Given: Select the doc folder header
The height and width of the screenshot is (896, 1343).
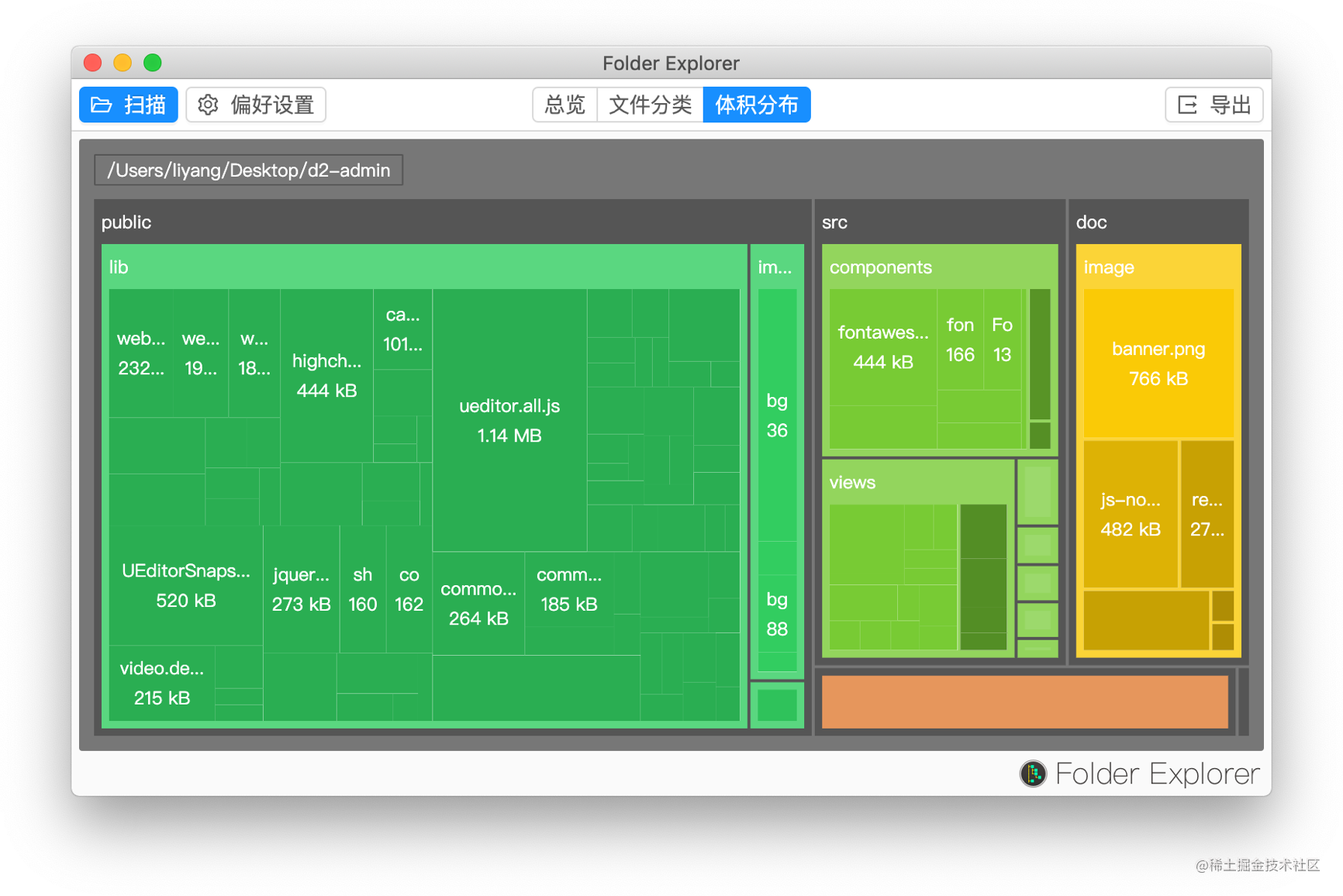Looking at the screenshot, I should click(1158, 222).
